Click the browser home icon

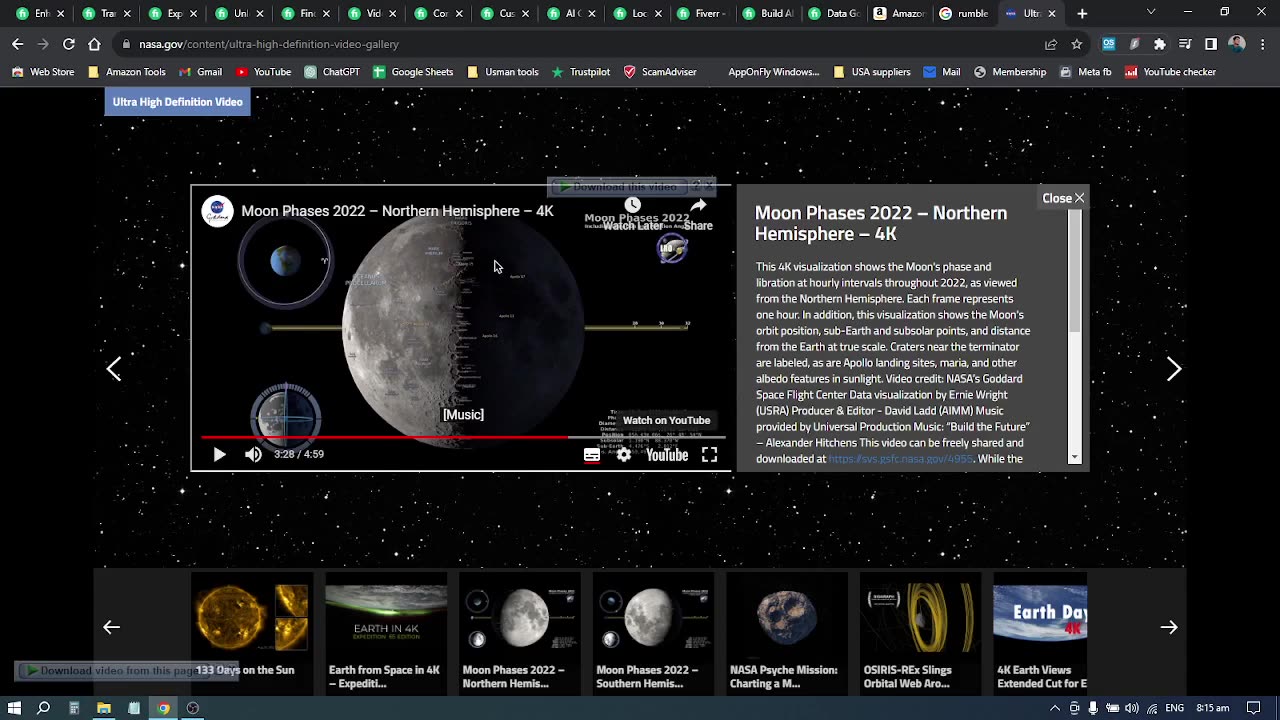tap(94, 44)
